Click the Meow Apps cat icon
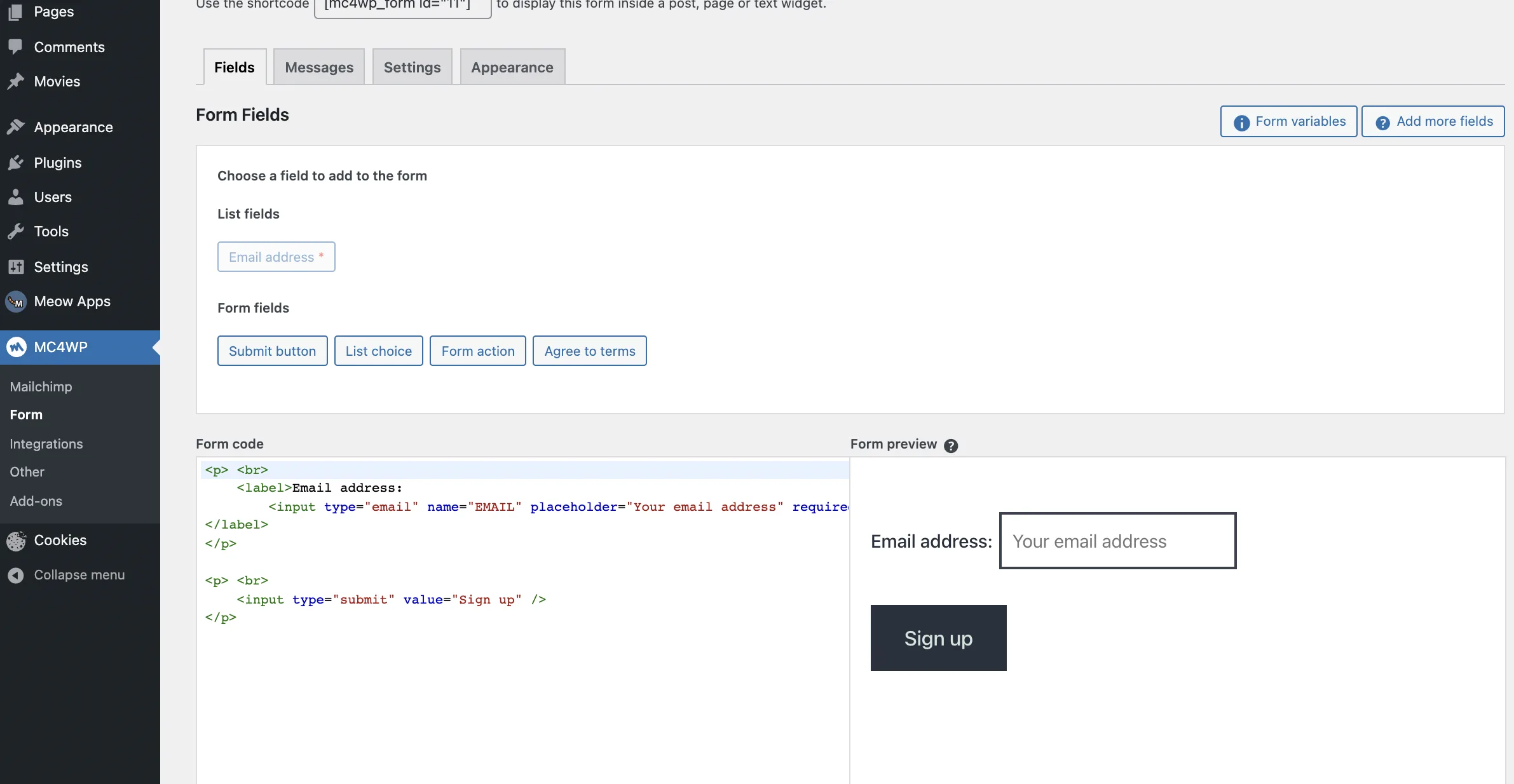 pos(16,301)
